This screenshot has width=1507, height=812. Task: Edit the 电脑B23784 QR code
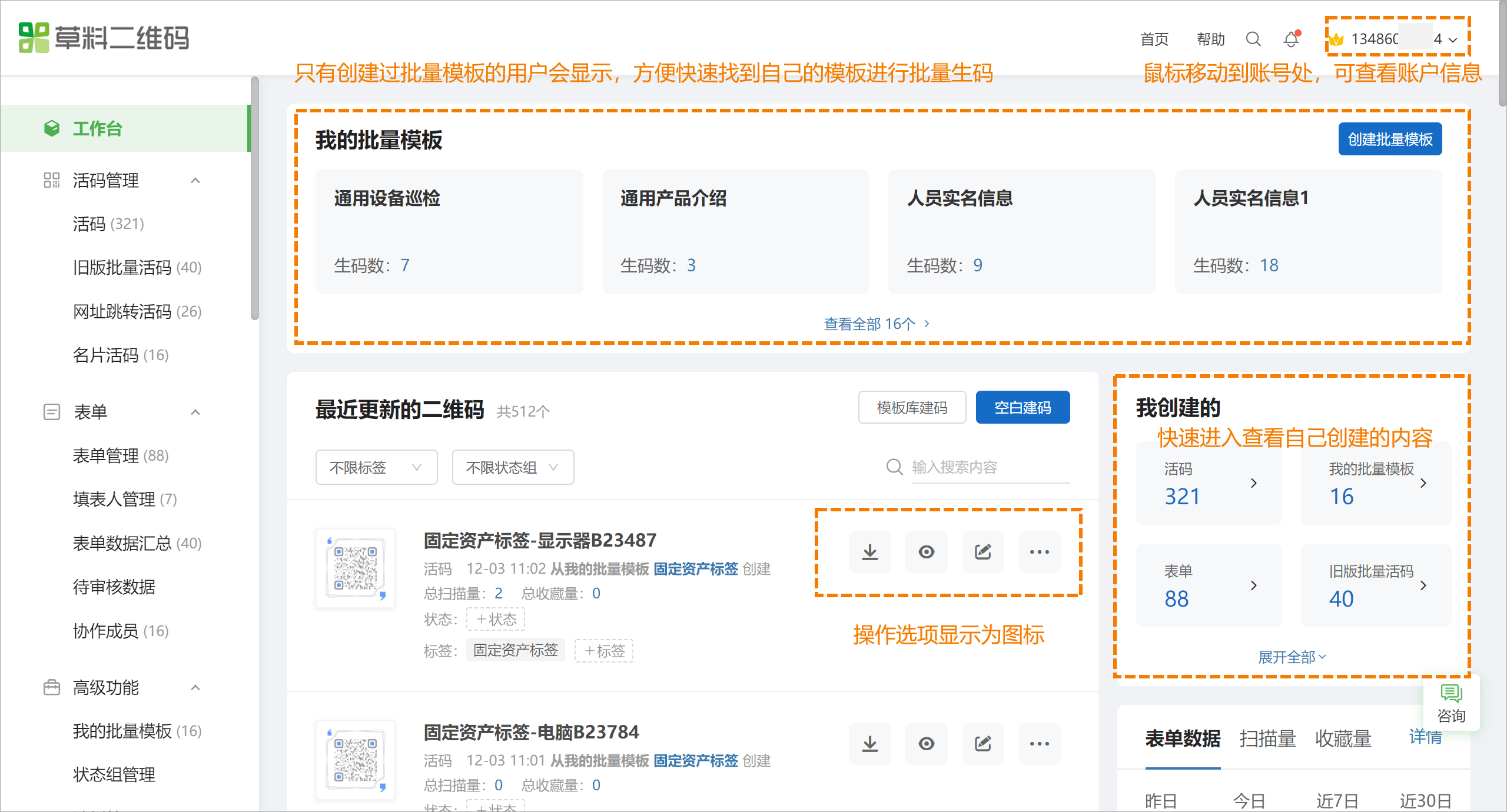983,744
